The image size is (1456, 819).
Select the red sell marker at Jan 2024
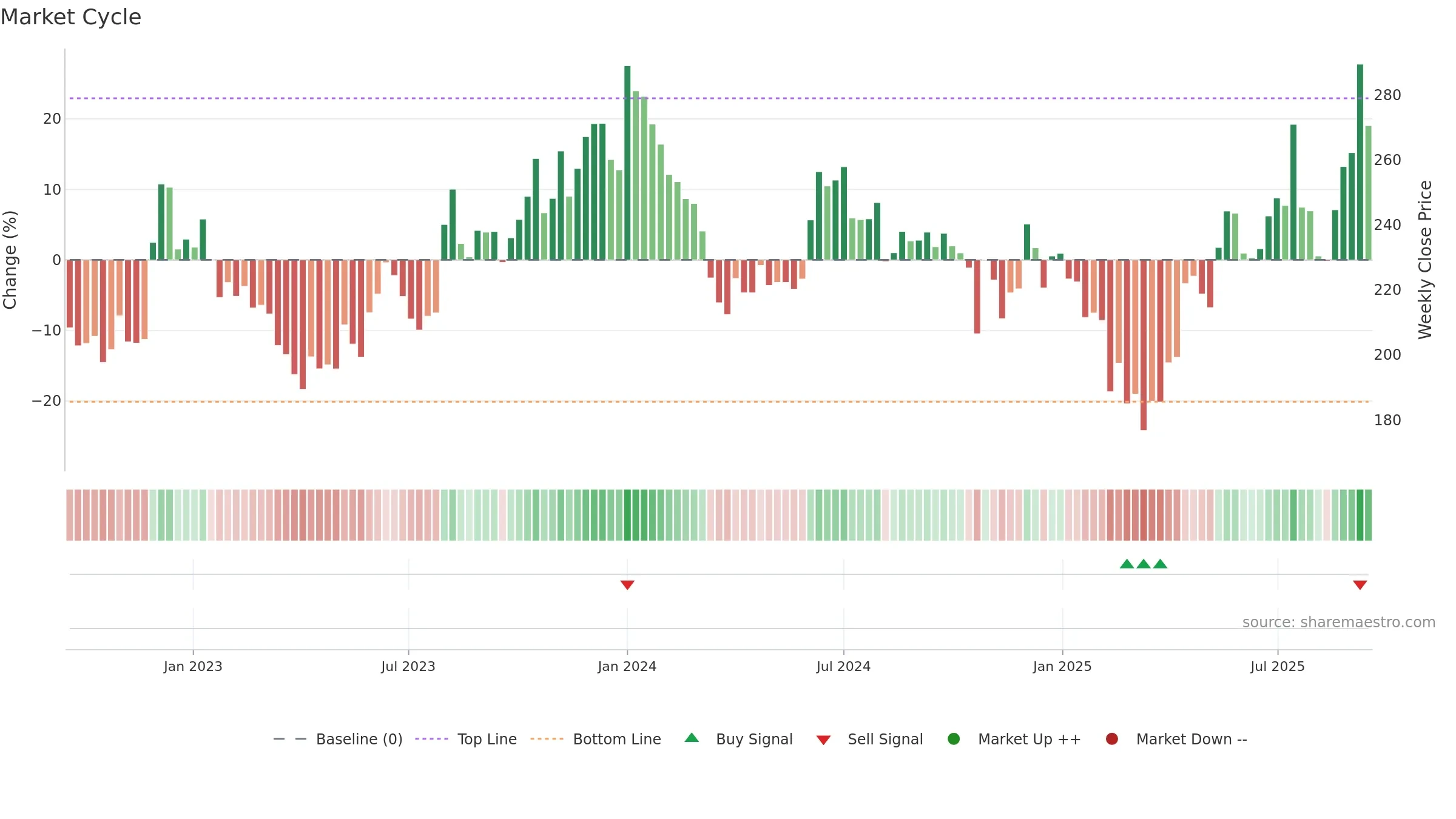click(627, 585)
